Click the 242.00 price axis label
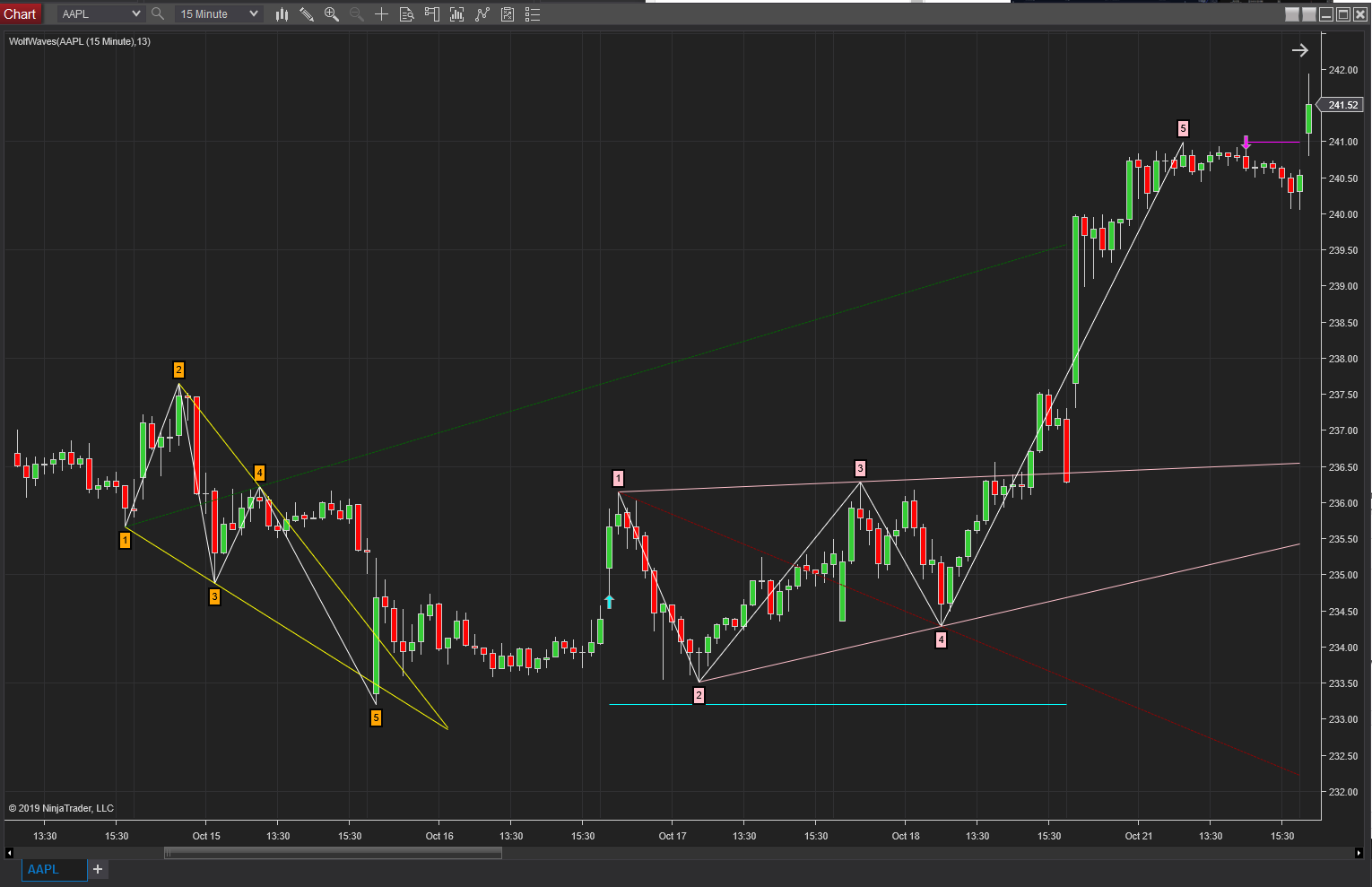This screenshot has height=887, width=1372. click(x=1342, y=70)
